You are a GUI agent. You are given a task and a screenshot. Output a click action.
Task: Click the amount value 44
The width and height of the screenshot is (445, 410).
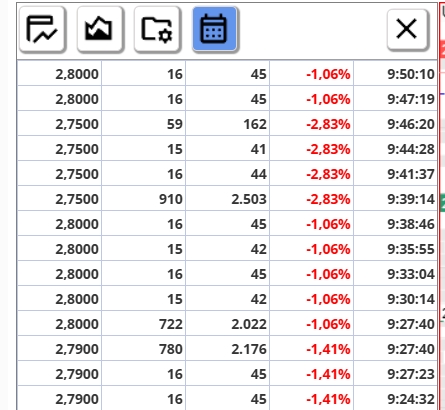pyautogui.click(x=259, y=174)
